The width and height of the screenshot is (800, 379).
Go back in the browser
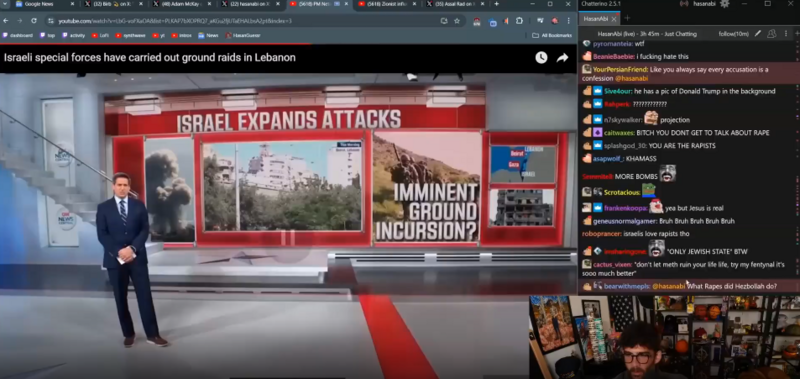6,21
